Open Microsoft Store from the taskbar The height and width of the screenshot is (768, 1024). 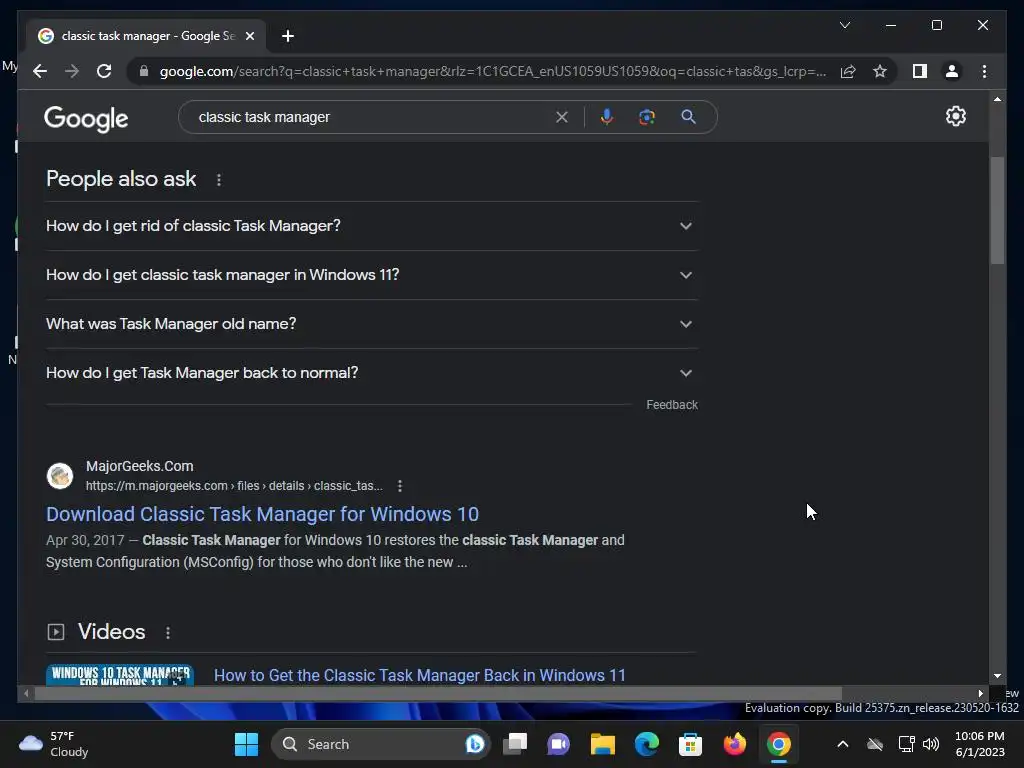point(690,744)
